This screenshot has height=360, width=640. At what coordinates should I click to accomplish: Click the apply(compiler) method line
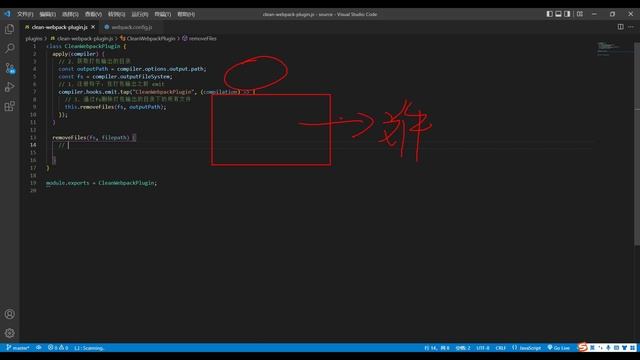pos(78,54)
